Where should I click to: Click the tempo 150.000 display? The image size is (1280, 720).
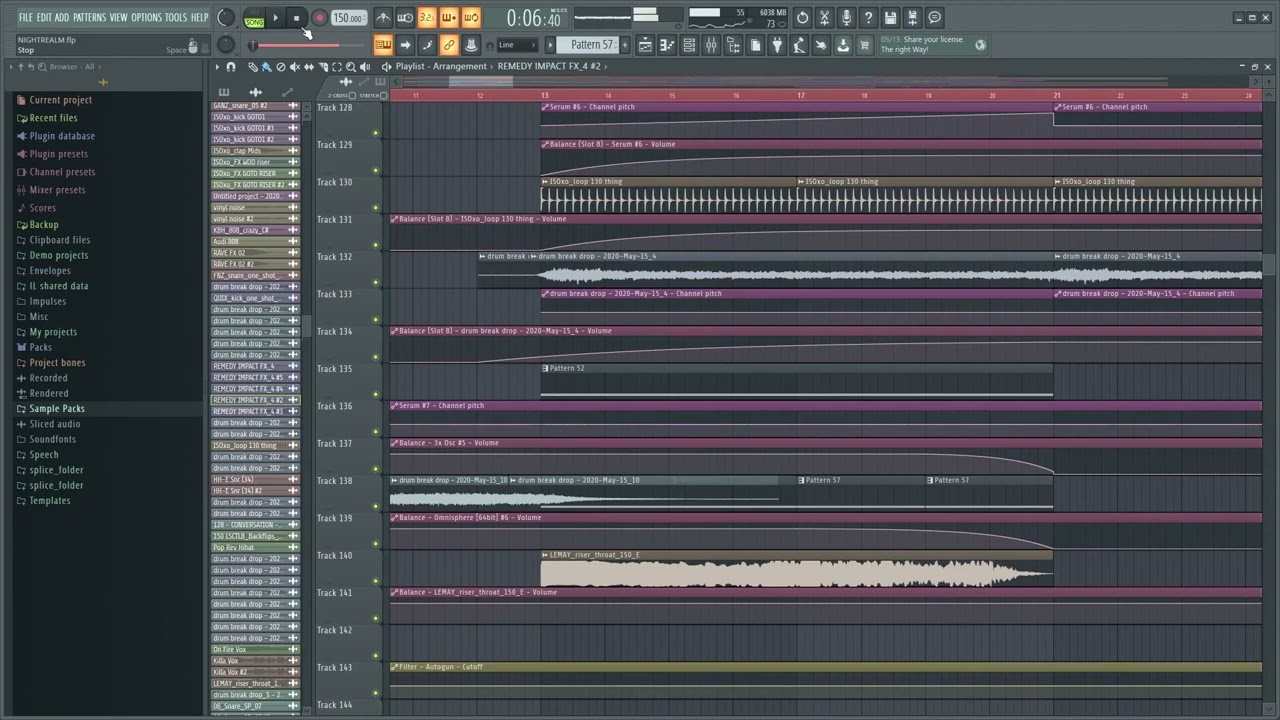pyautogui.click(x=349, y=18)
